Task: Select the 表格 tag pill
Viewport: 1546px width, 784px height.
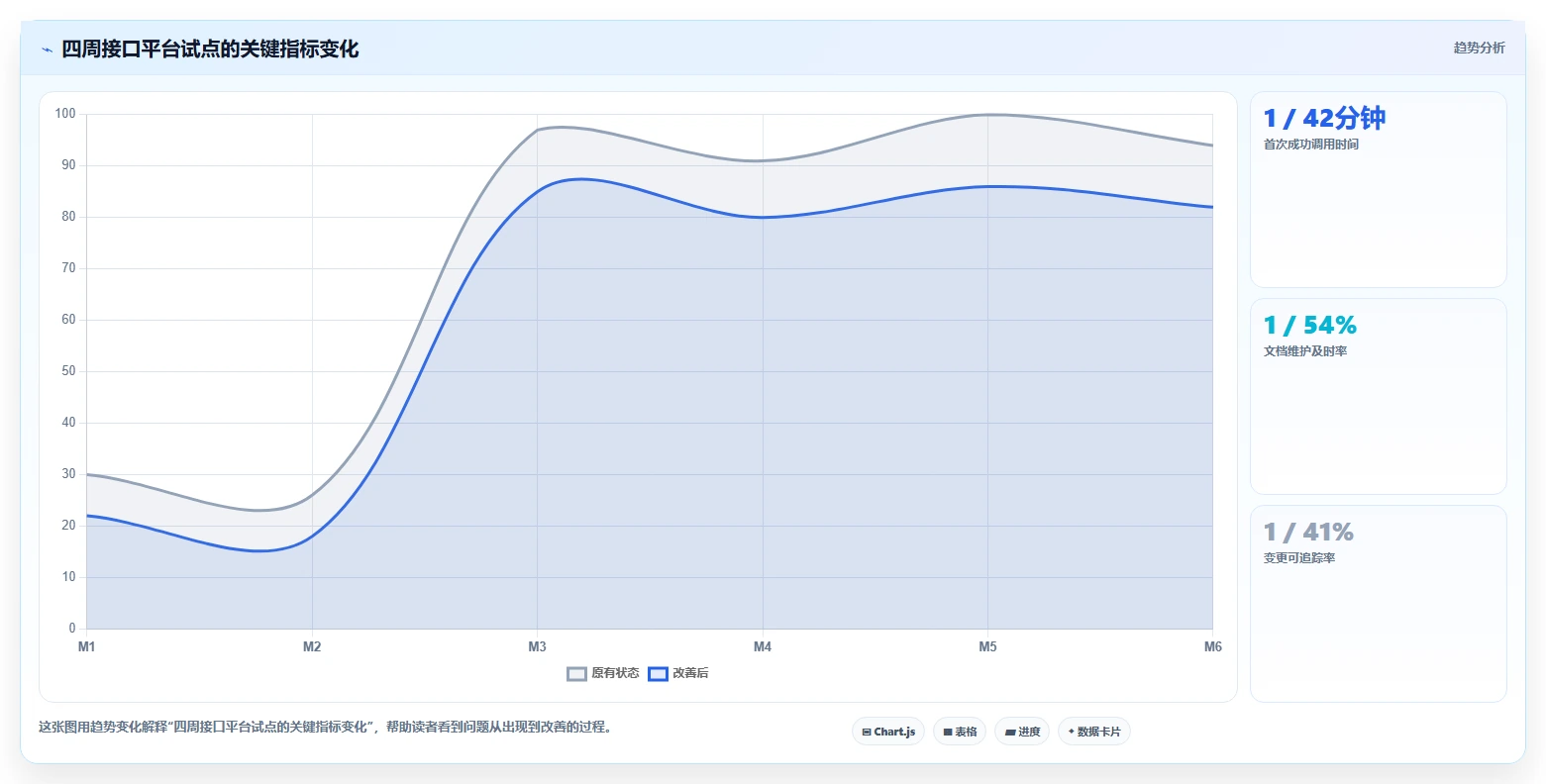Action: point(960,732)
